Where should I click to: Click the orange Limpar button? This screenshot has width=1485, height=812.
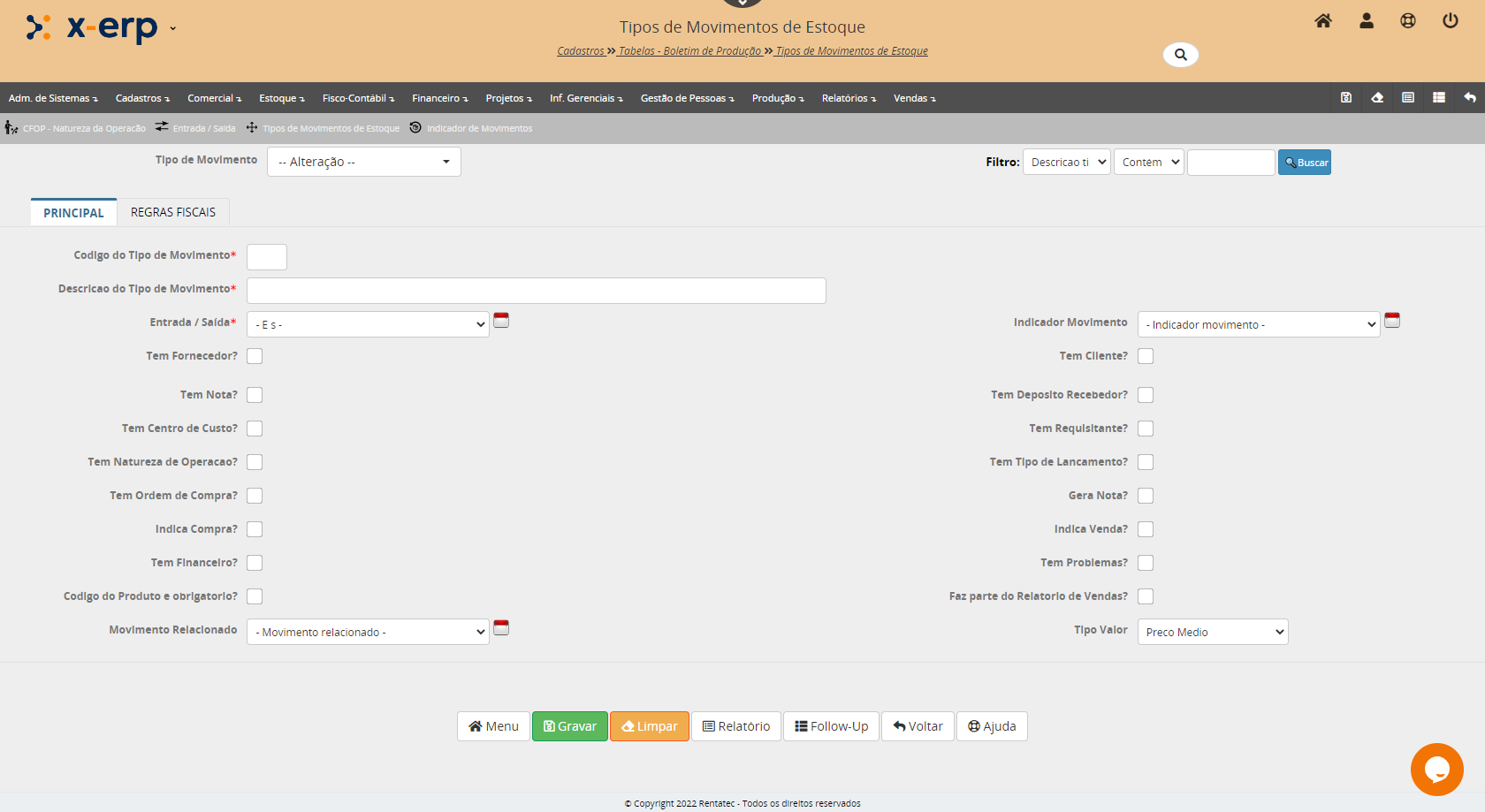[x=649, y=726]
